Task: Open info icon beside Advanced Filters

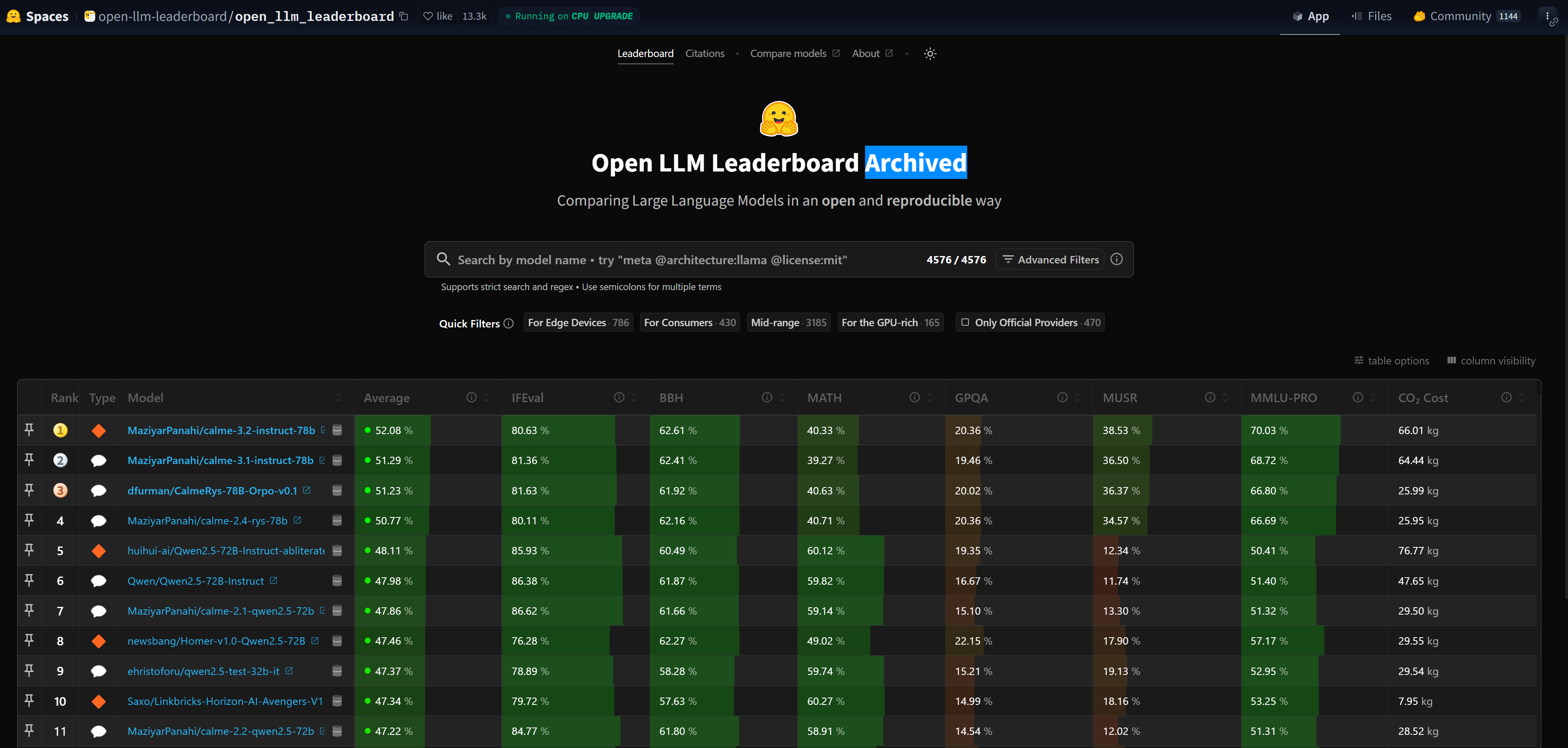Action: [1116, 259]
